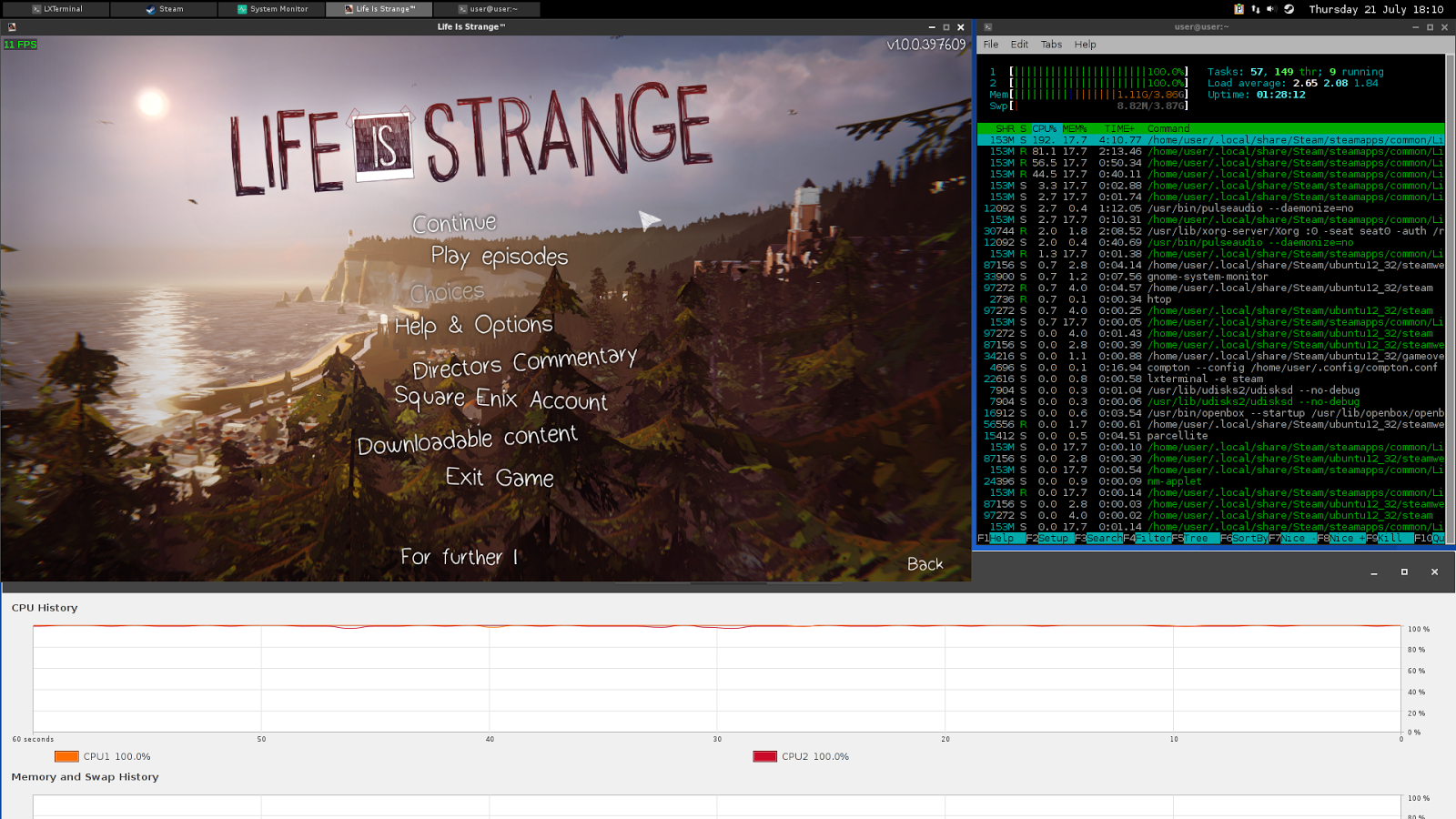Maximize the Life Is Strange window
Image resolution: width=1456 pixels, height=819 pixels.
[946, 27]
